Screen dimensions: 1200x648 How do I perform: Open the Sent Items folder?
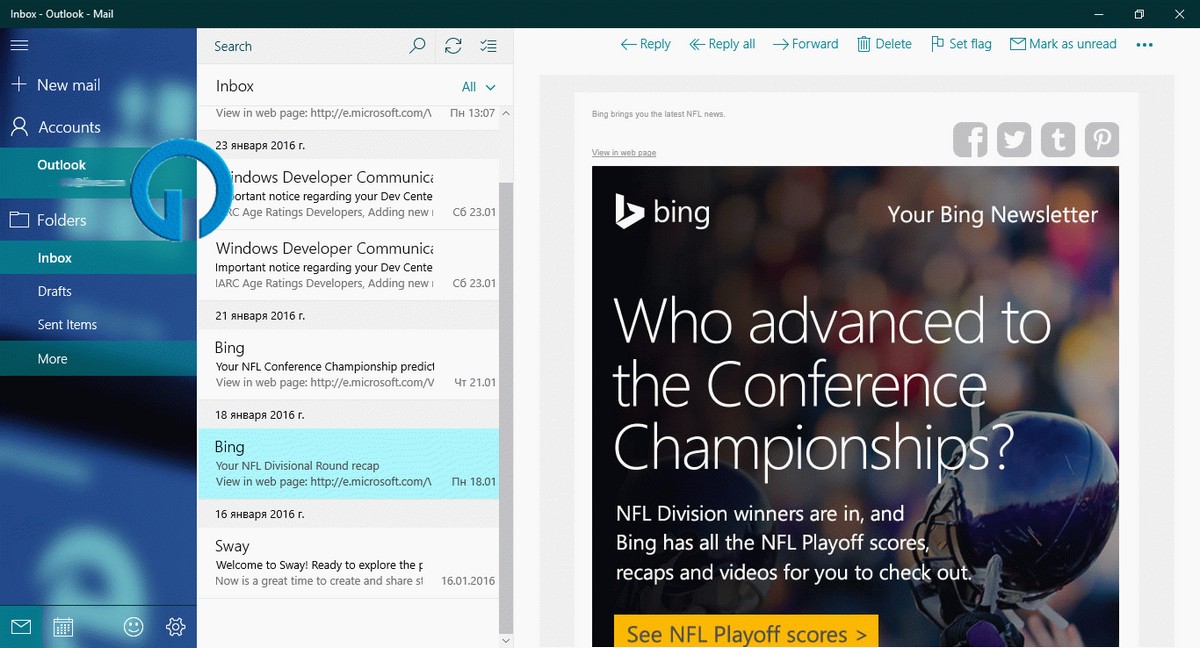coord(98,324)
